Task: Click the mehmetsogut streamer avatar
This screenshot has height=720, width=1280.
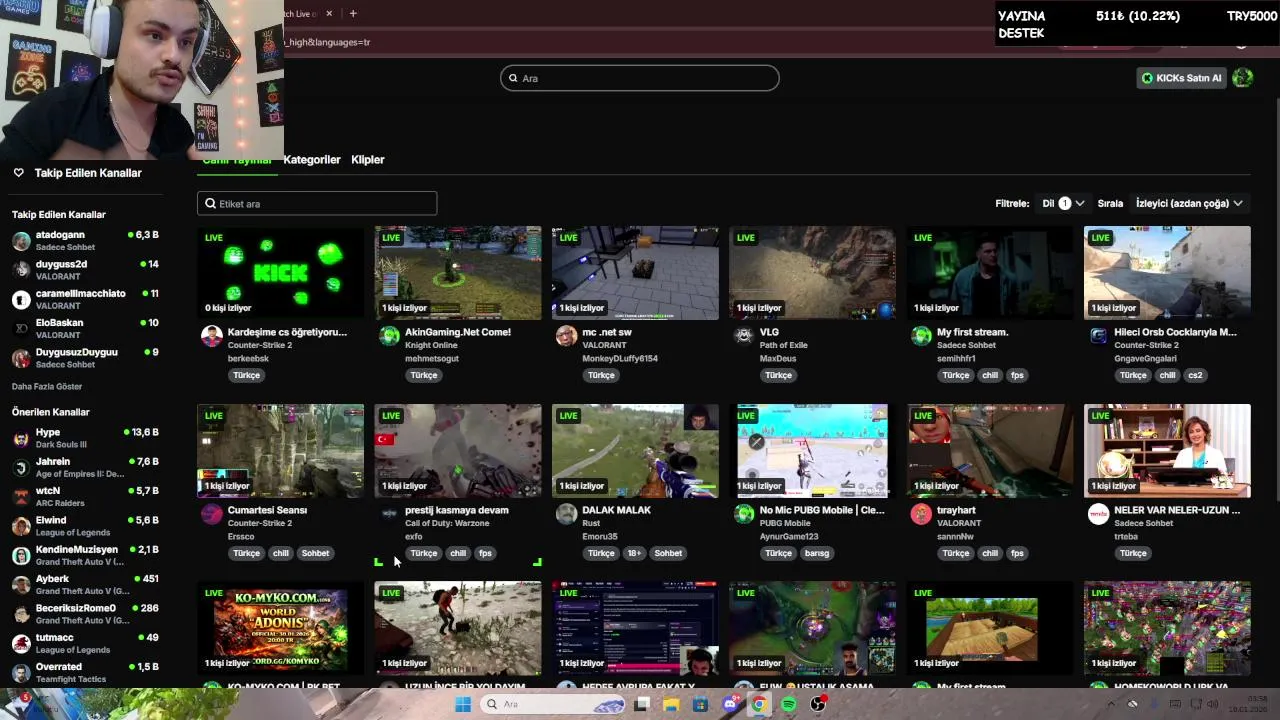Action: click(x=389, y=336)
